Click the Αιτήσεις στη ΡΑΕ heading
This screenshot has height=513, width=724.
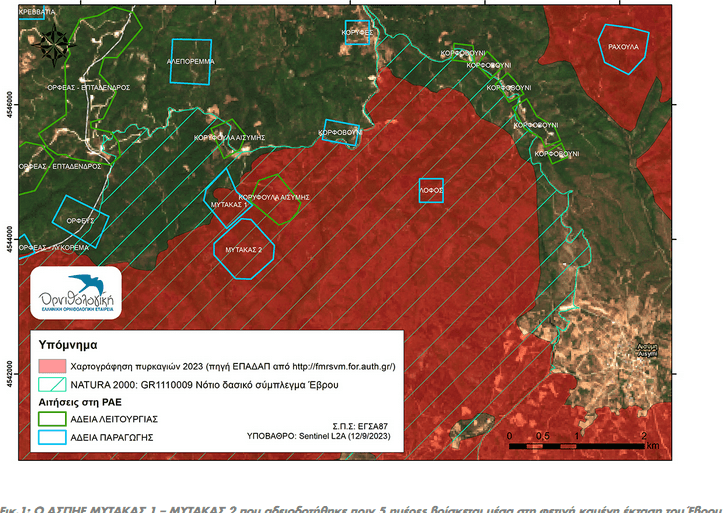click(x=82, y=401)
